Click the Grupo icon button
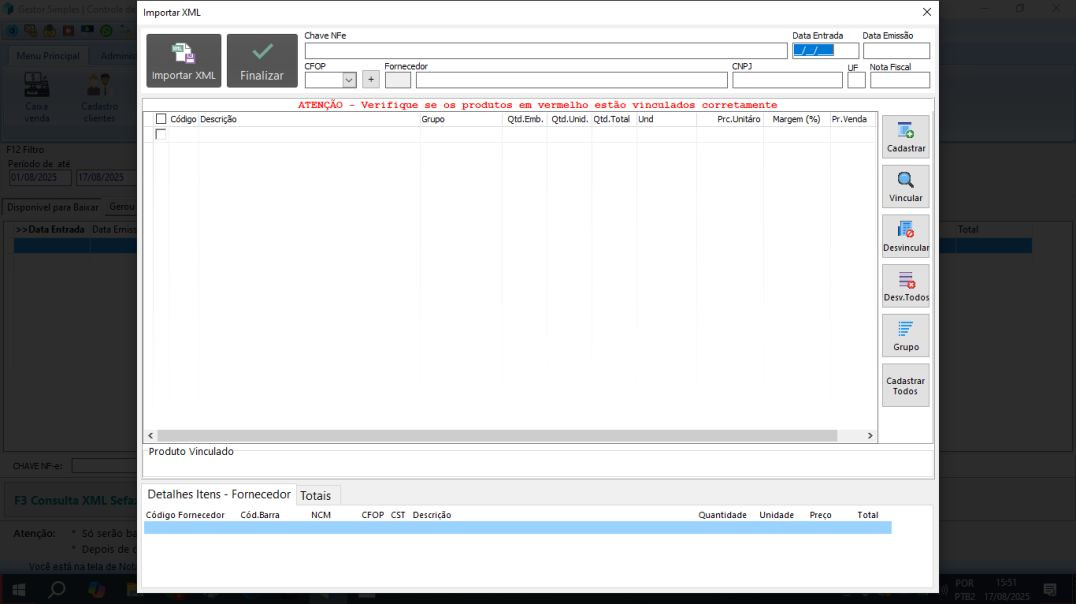Screen dimensions: 1076x604 [x=905, y=335]
